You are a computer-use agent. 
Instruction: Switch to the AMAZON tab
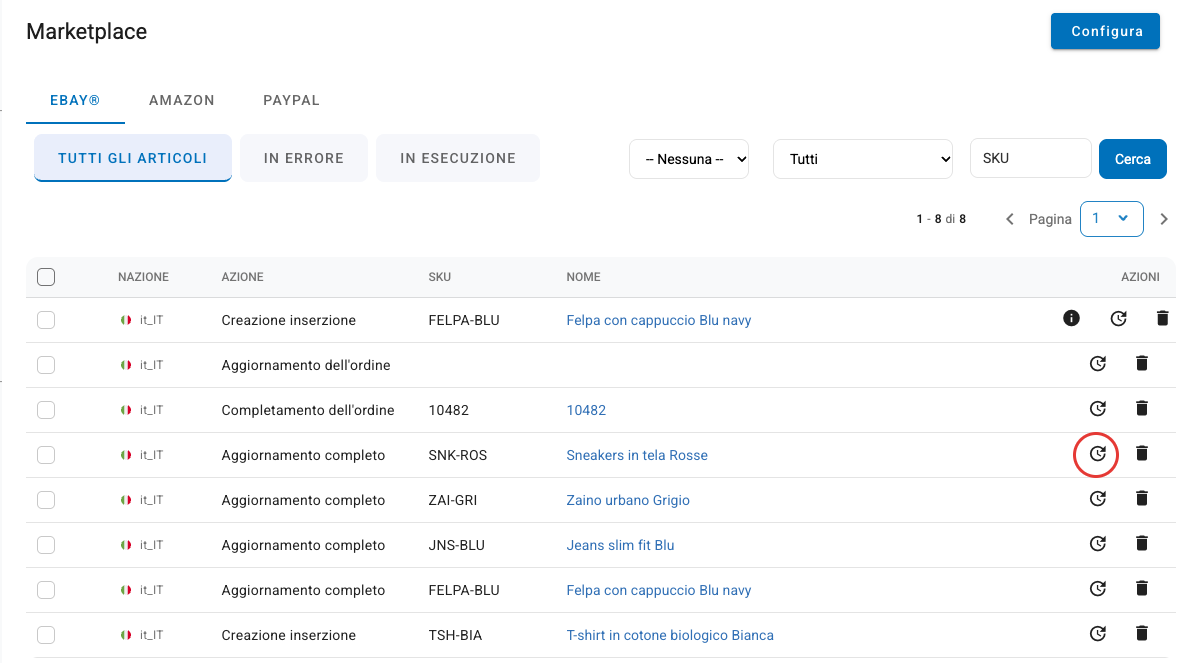click(x=182, y=100)
